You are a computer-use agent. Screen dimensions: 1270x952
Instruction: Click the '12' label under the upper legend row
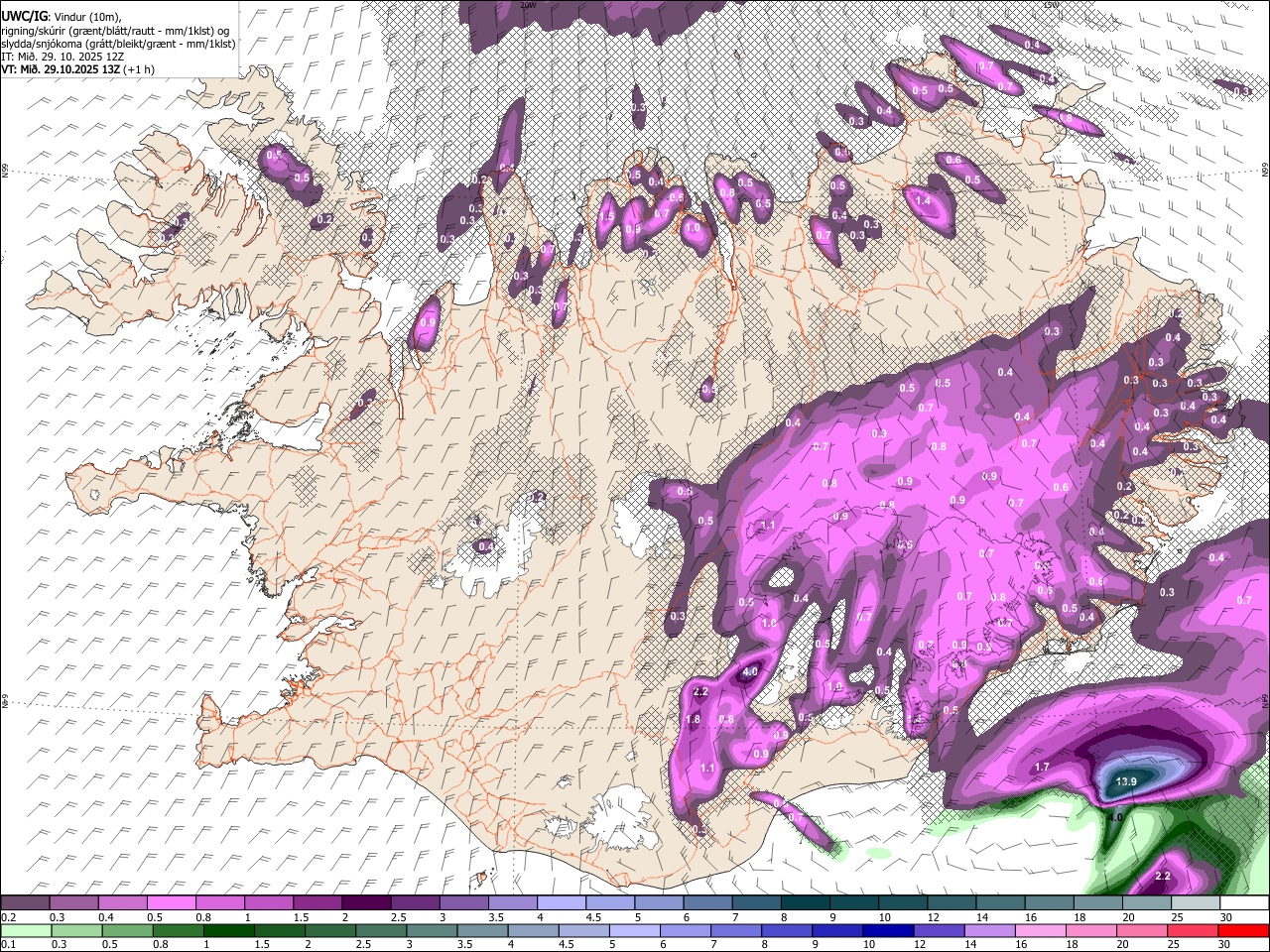[932, 917]
